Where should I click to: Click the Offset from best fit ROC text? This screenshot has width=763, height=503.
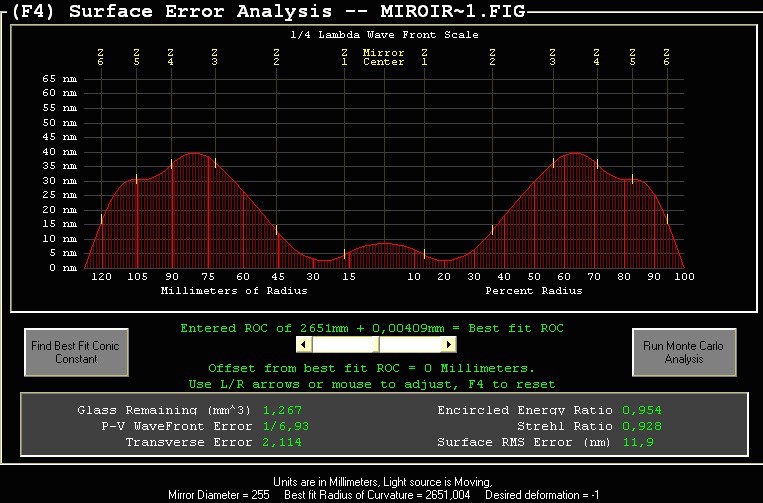371,368
